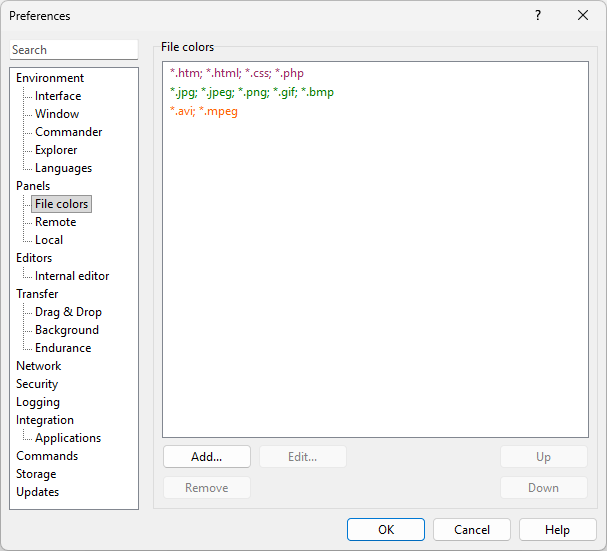Go to Commander settings page
Viewport: 607px width, 551px height.
pos(68,132)
